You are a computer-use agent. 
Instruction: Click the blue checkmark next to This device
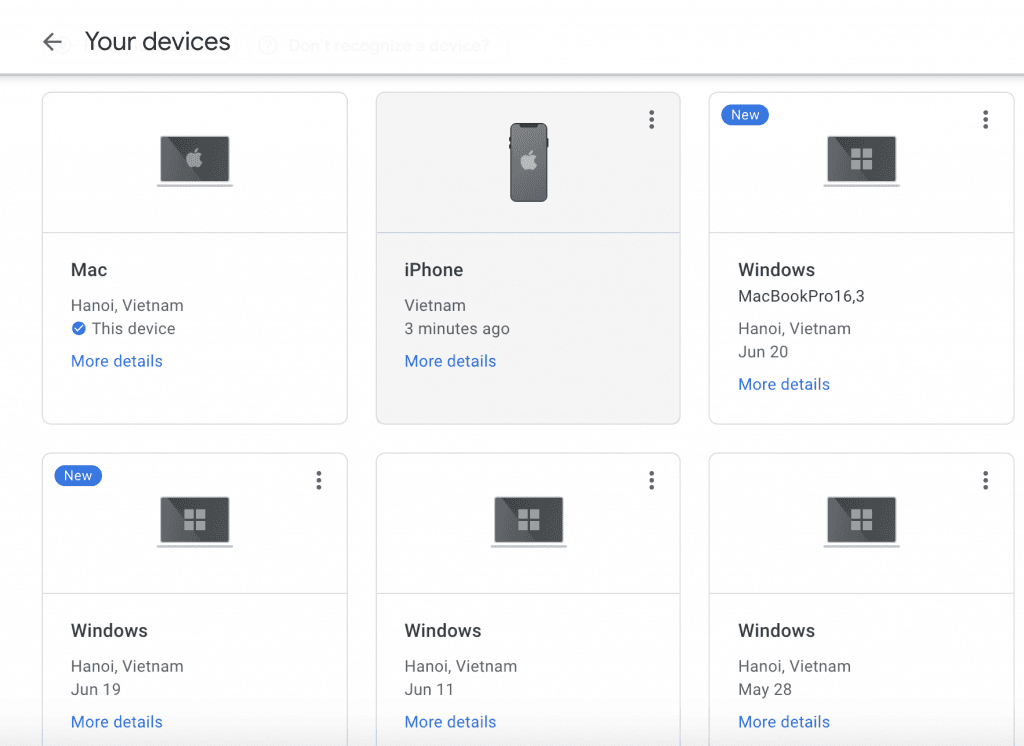coord(78,329)
